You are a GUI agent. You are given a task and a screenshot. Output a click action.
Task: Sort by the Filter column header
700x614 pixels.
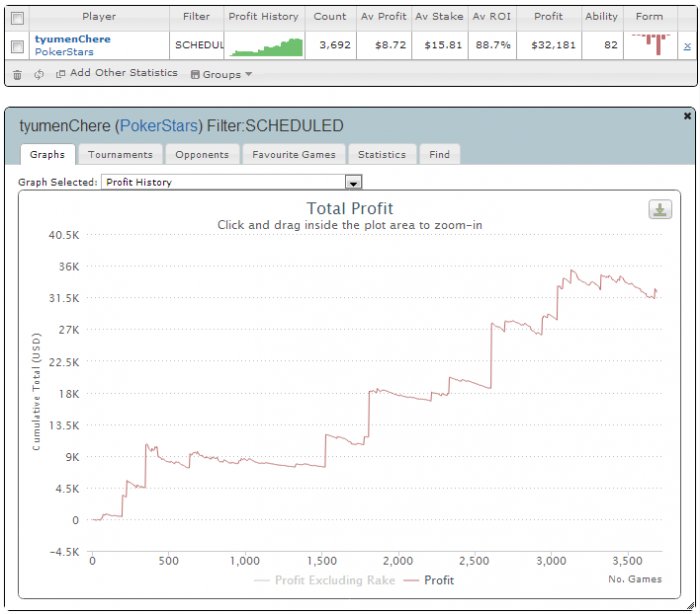tap(196, 17)
